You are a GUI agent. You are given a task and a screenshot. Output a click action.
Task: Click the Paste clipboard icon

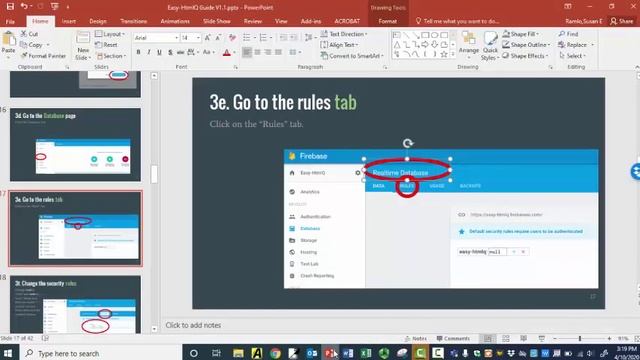click(x=8, y=39)
